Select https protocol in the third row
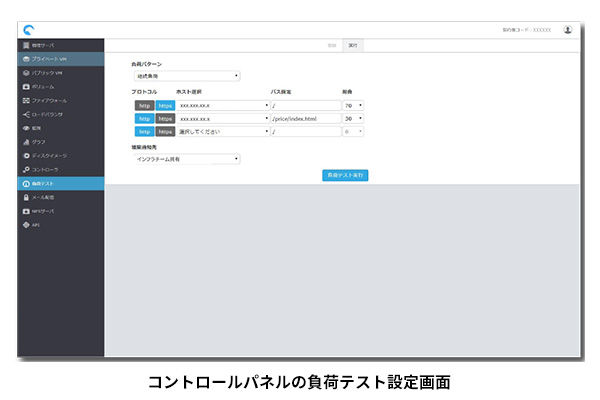Viewport: 600px width, 400px height. point(165,131)
